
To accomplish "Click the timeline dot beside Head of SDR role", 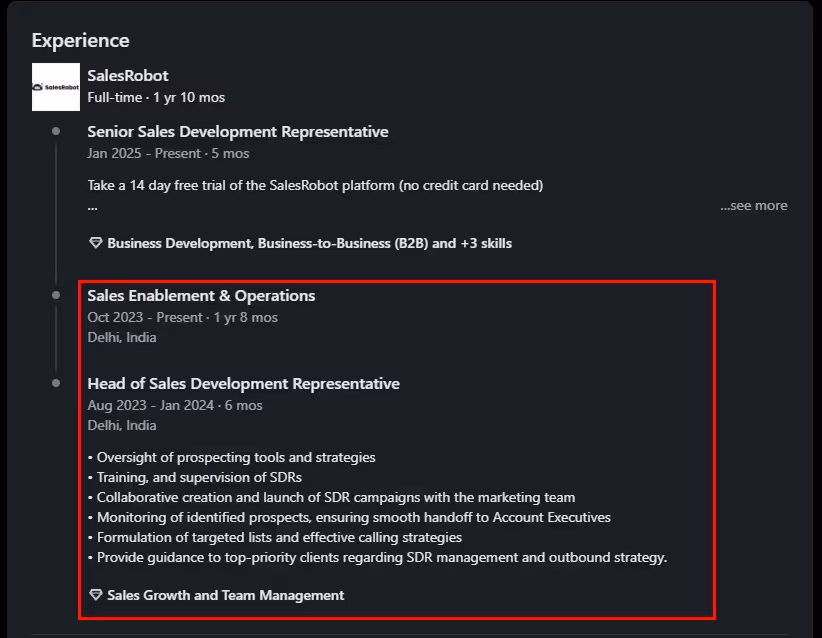I will coord(56,381).
